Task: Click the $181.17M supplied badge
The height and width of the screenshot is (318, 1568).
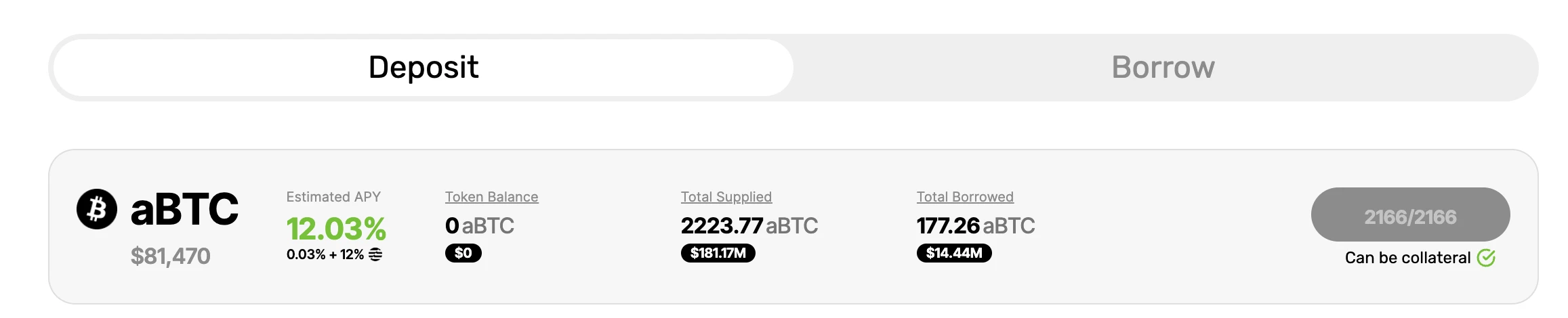Action: (718, 253)
